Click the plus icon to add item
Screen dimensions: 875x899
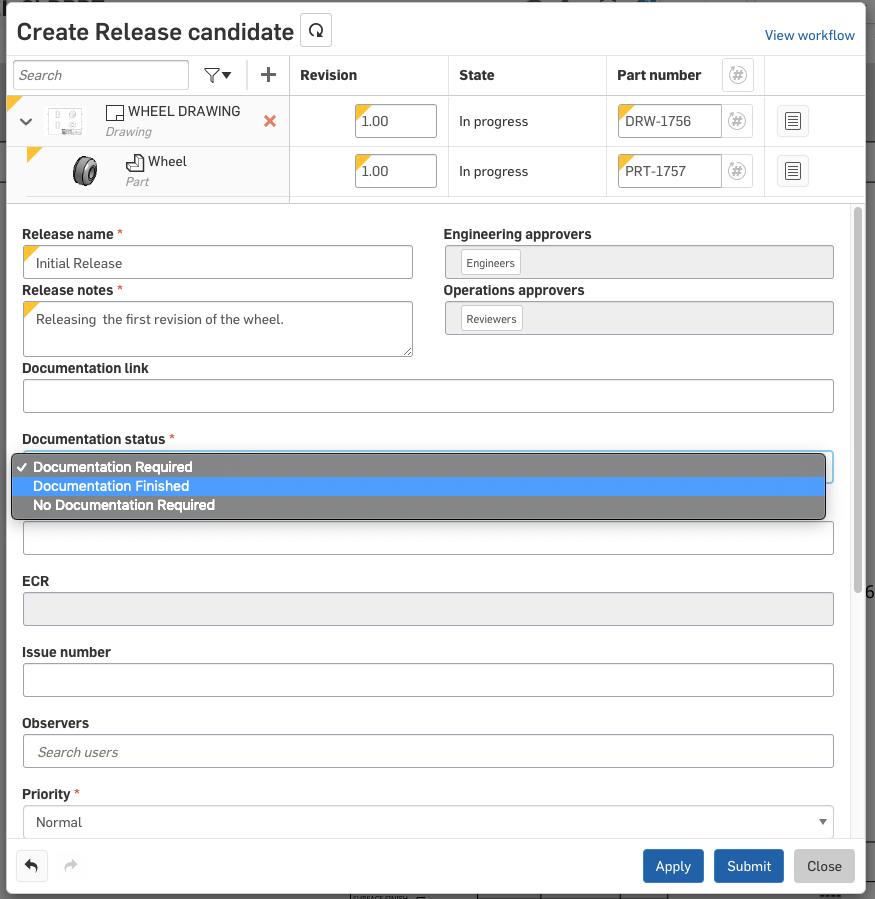pyautogui.click(x=268, y=75)
